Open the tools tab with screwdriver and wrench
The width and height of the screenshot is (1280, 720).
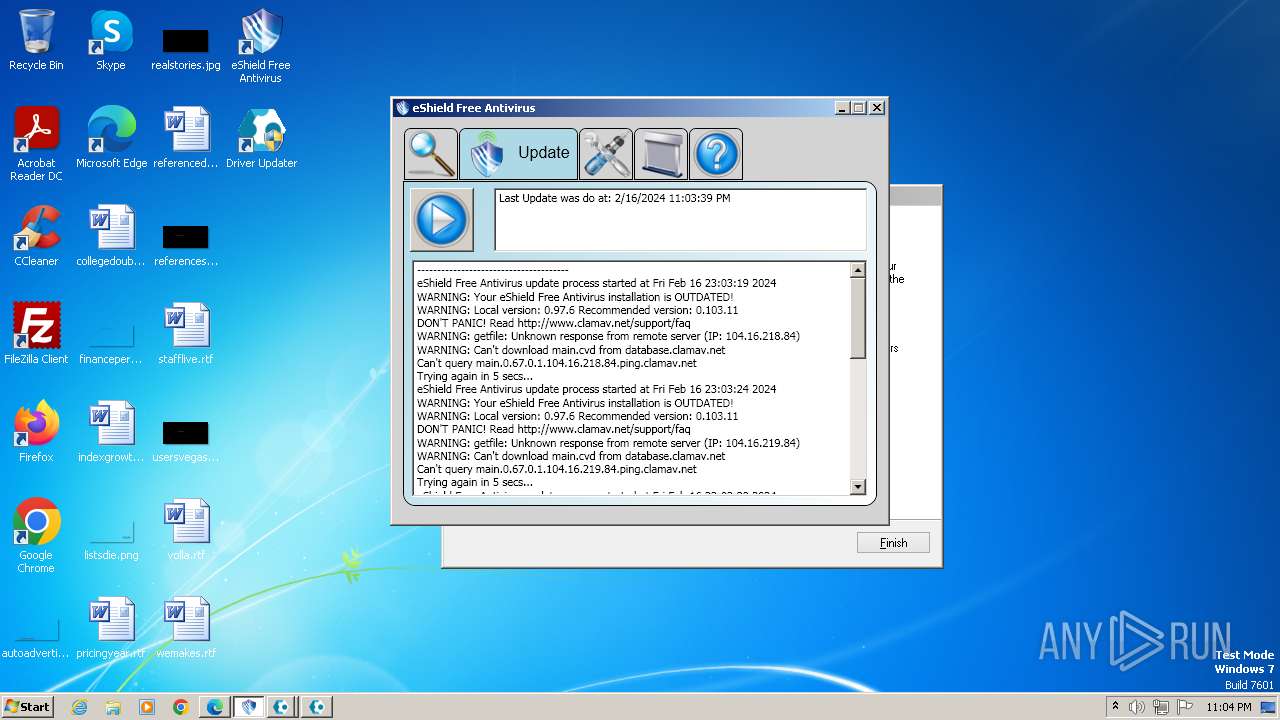pos(606,154)
